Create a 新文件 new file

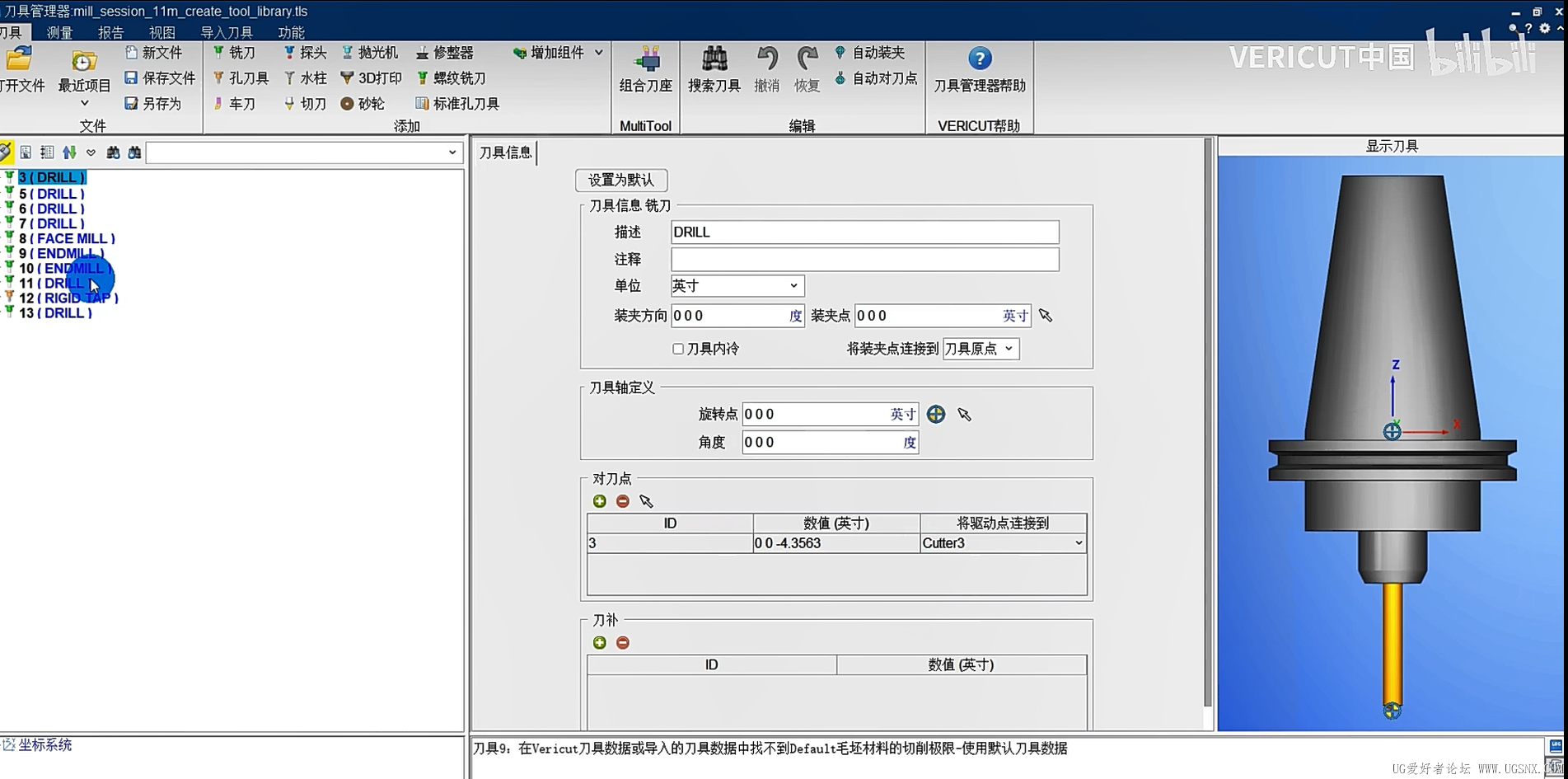154,53
